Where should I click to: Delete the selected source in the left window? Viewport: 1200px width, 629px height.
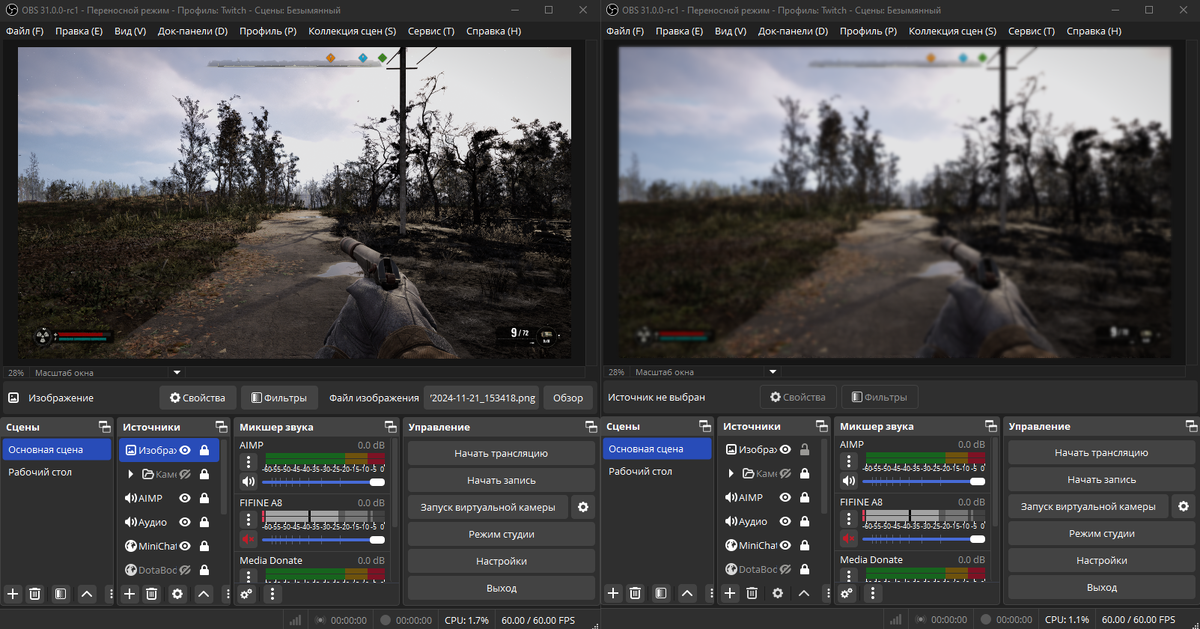(x=152, y=594)
